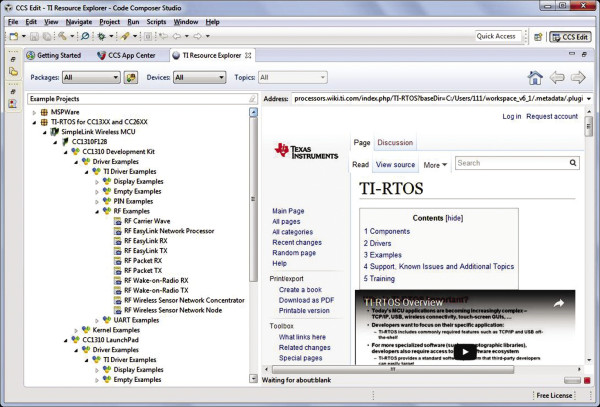
Task: Open the wiki Discussion tab
Action: click(x=395, y=142)
